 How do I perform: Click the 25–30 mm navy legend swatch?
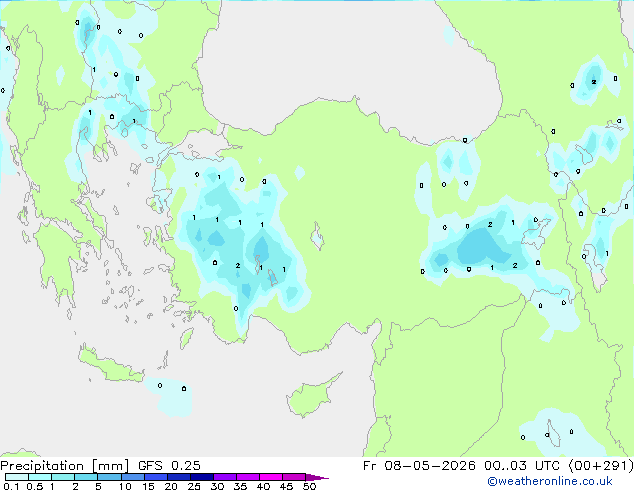point(201,477)
